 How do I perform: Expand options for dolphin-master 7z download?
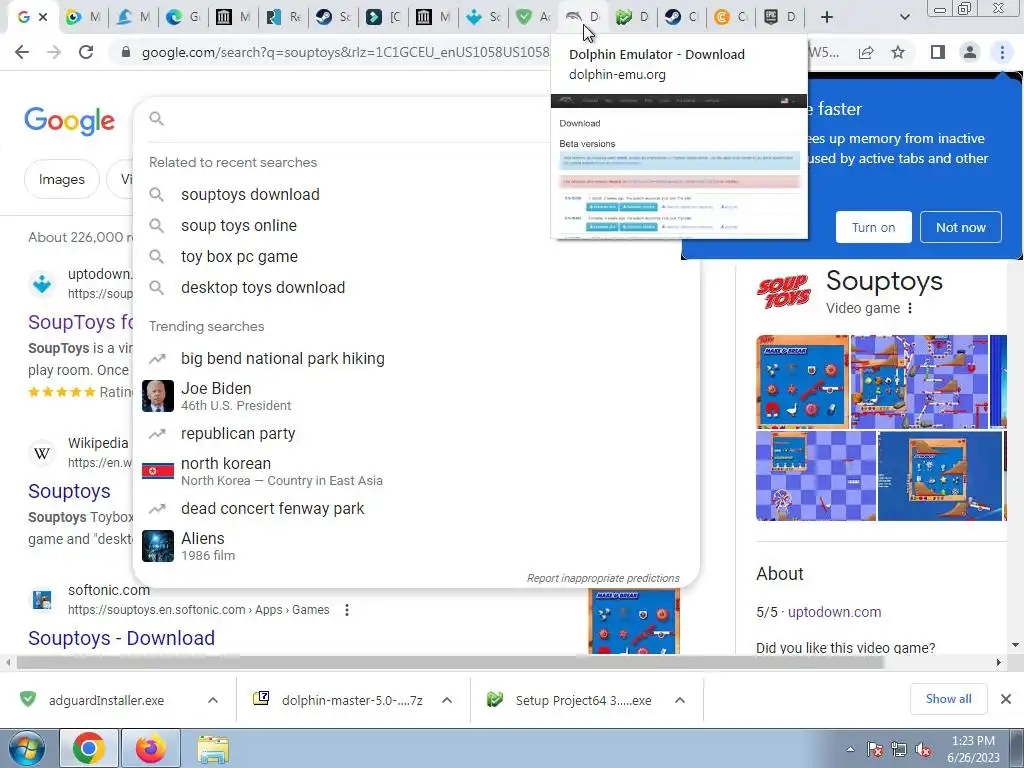click(447, 700)
